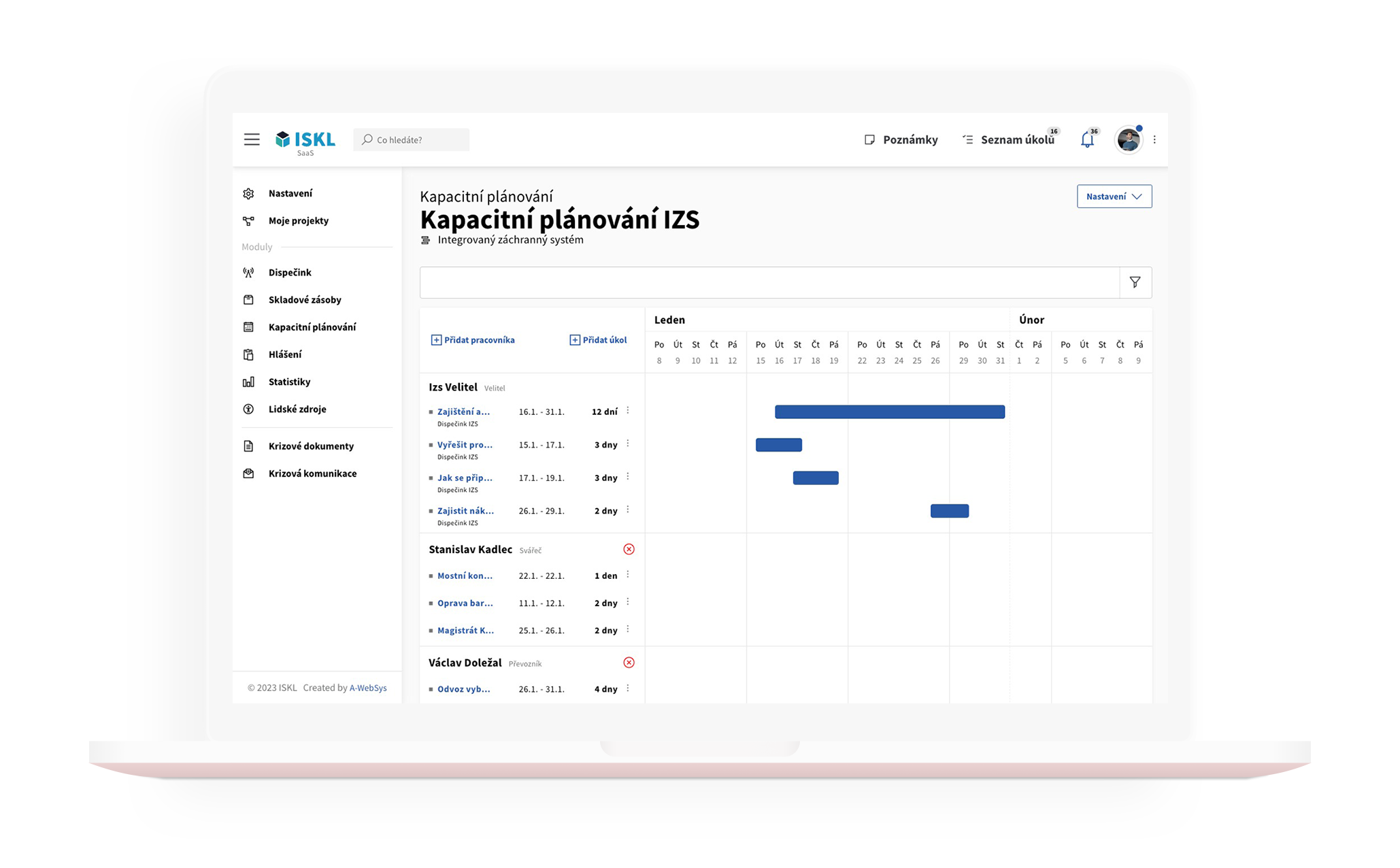The image size is (1400, 868).
Task: Click the Leden month header
Action: click(x=669, y=320)
